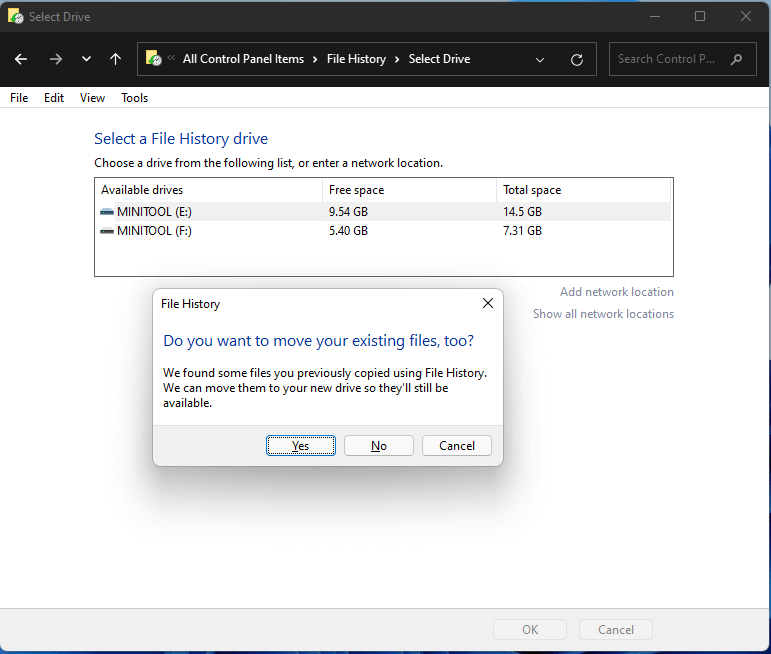Viewport: 771px width, 654px height.
Task: Open the Edit menu
Action: (x=54, y=98)
